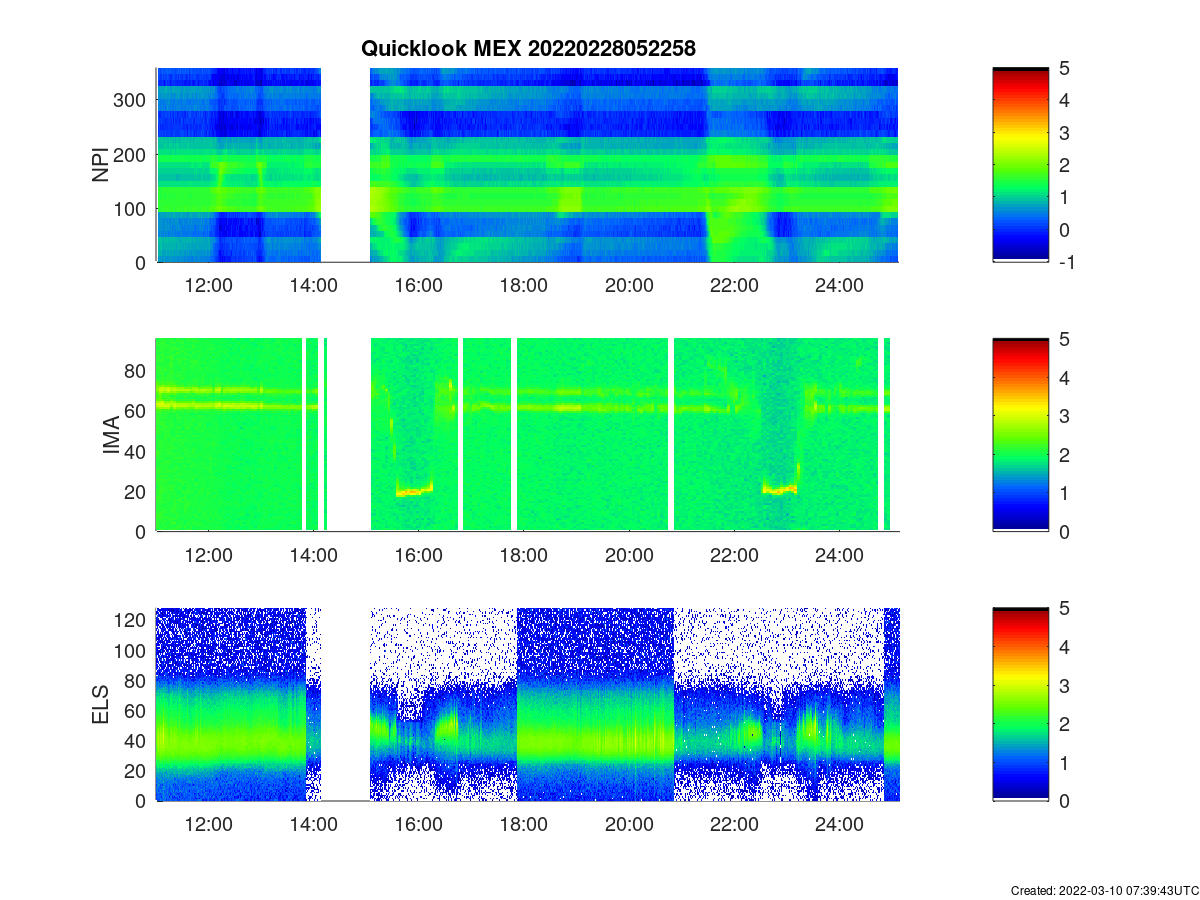Click the IMA spectrogram plot area
Screen dimensions: 1200x900
click(527, 435)
